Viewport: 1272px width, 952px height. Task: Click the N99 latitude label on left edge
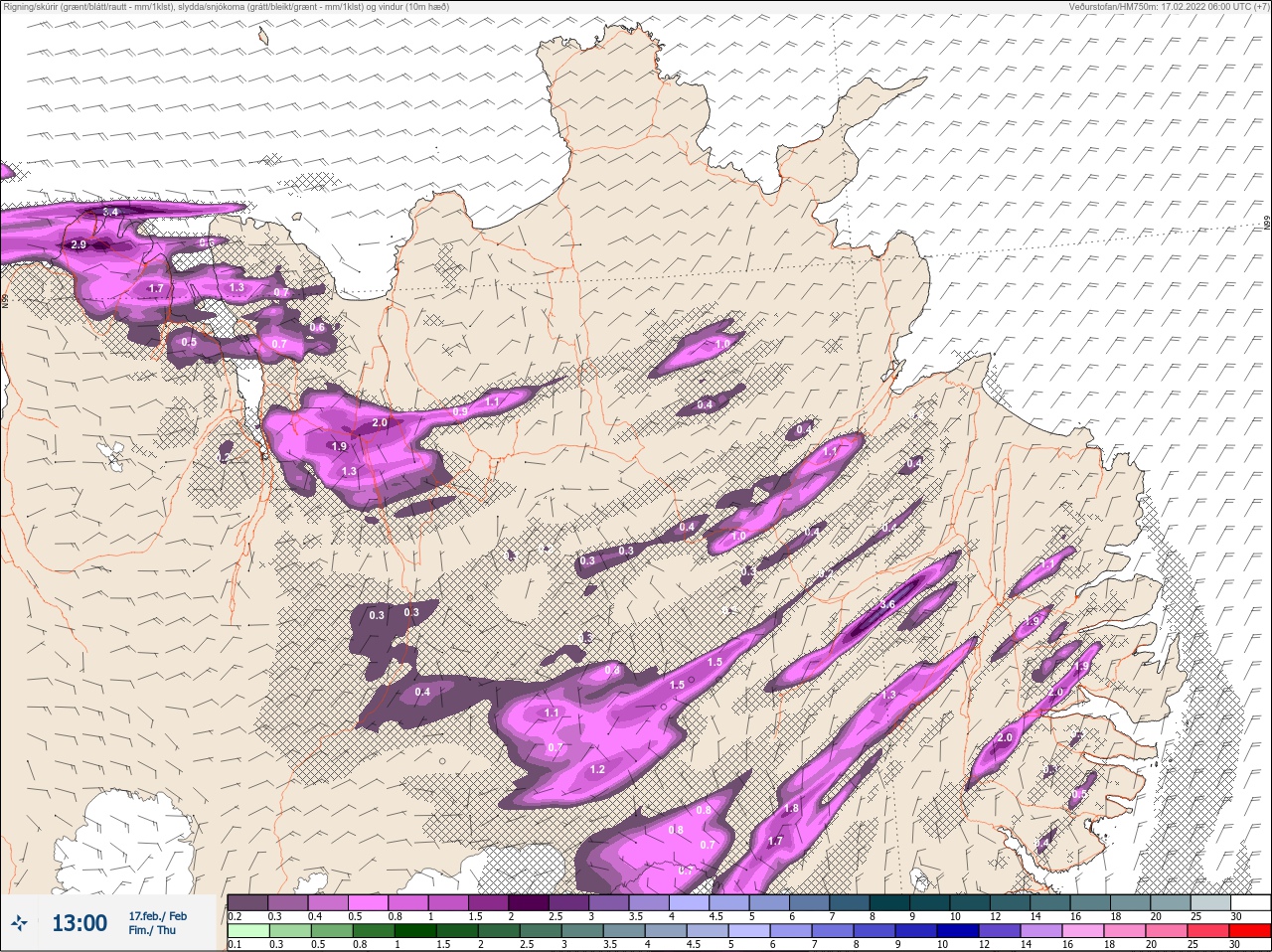click(5, 299)
